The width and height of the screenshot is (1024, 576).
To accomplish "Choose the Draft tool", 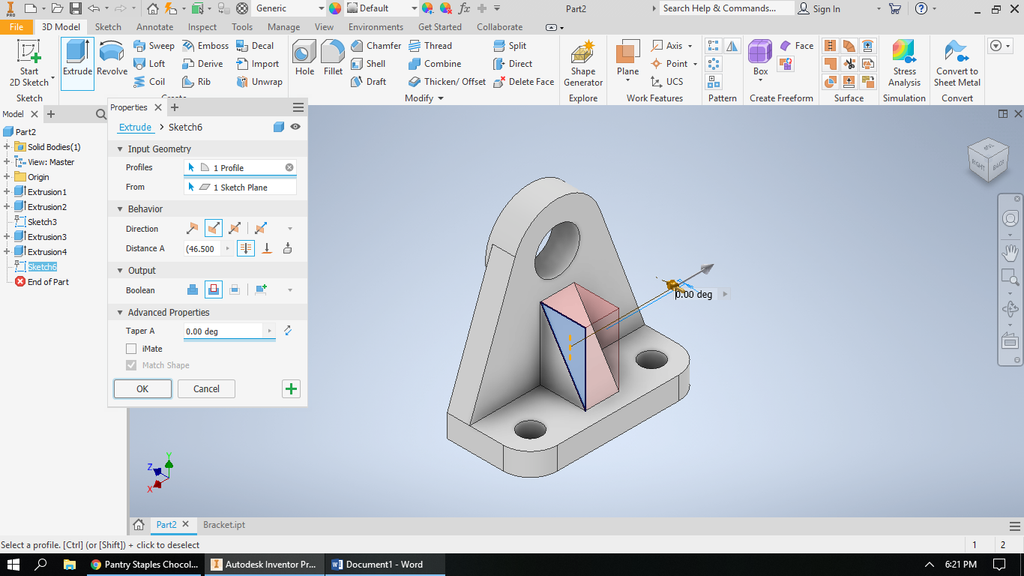I will coord(368,82).
